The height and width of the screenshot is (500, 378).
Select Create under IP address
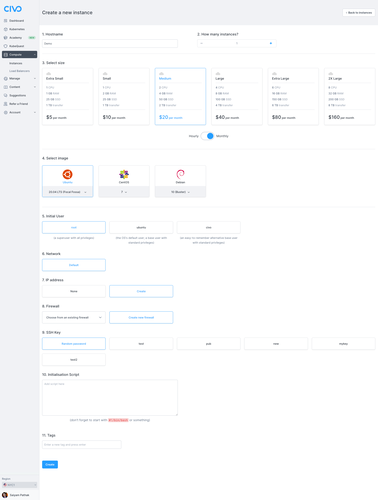141,291
